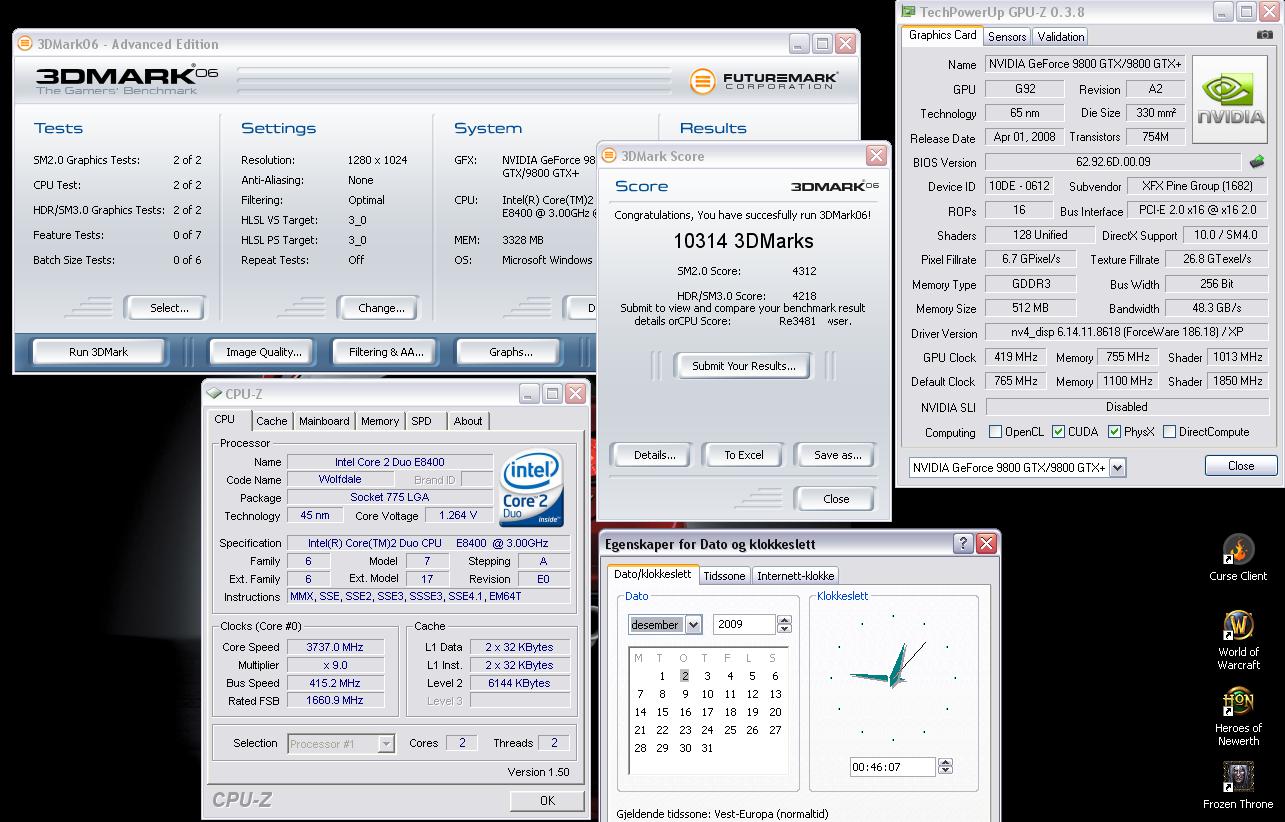Click the Core Speed value 3737.0 MHz

335,647
